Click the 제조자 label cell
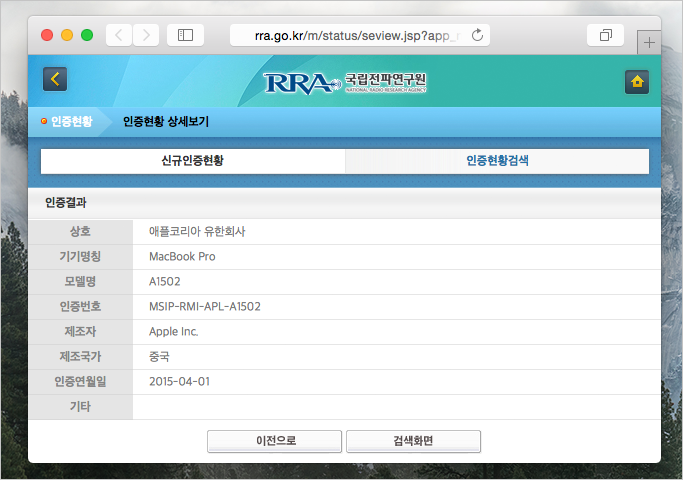Image resolution: width=683 pixels, height=480 pixels. point(81,332)
